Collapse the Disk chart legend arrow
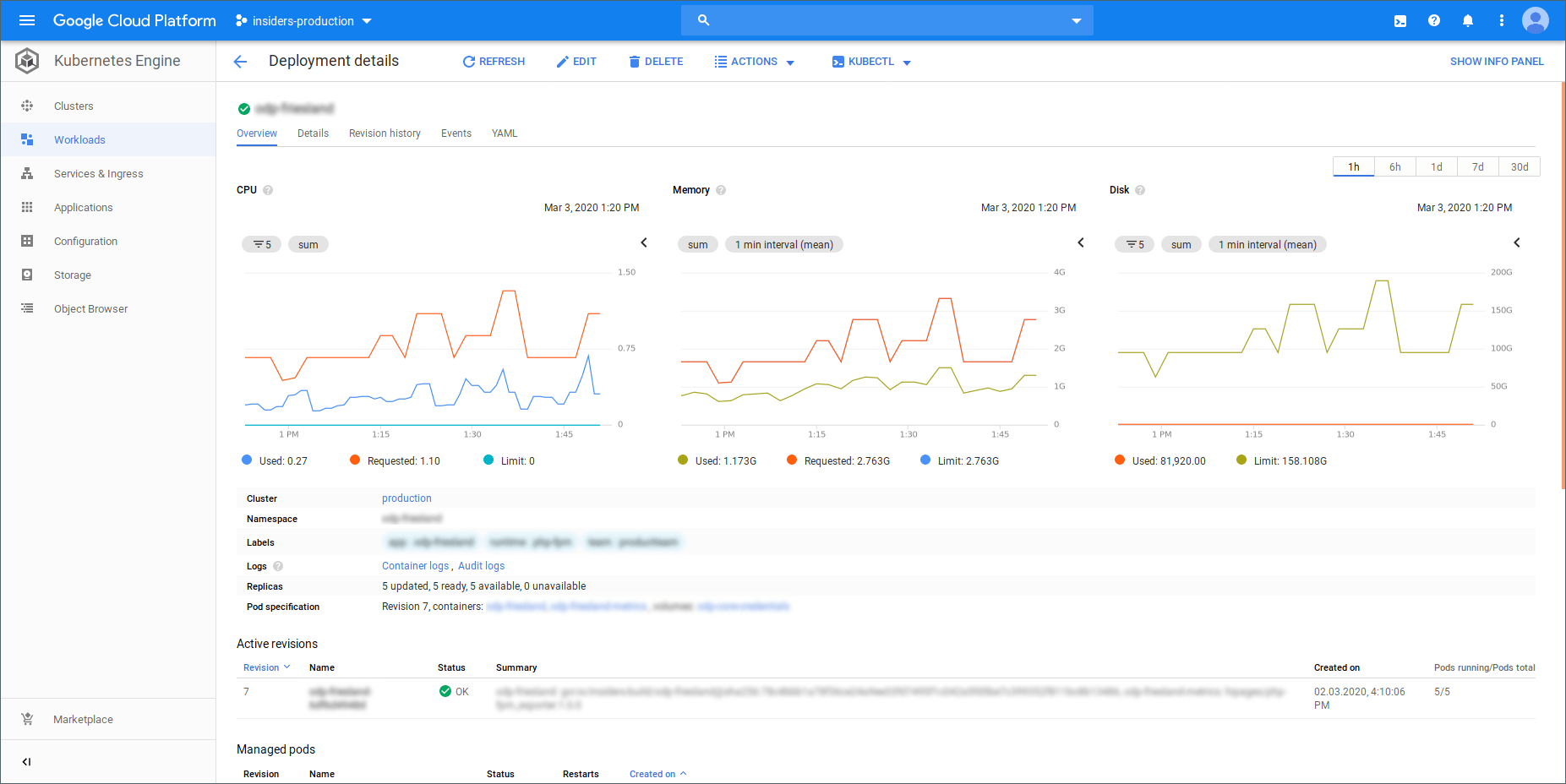The width and height of the screenshot is (1566, 784). pyautogui.click(x=1517, y=242)
